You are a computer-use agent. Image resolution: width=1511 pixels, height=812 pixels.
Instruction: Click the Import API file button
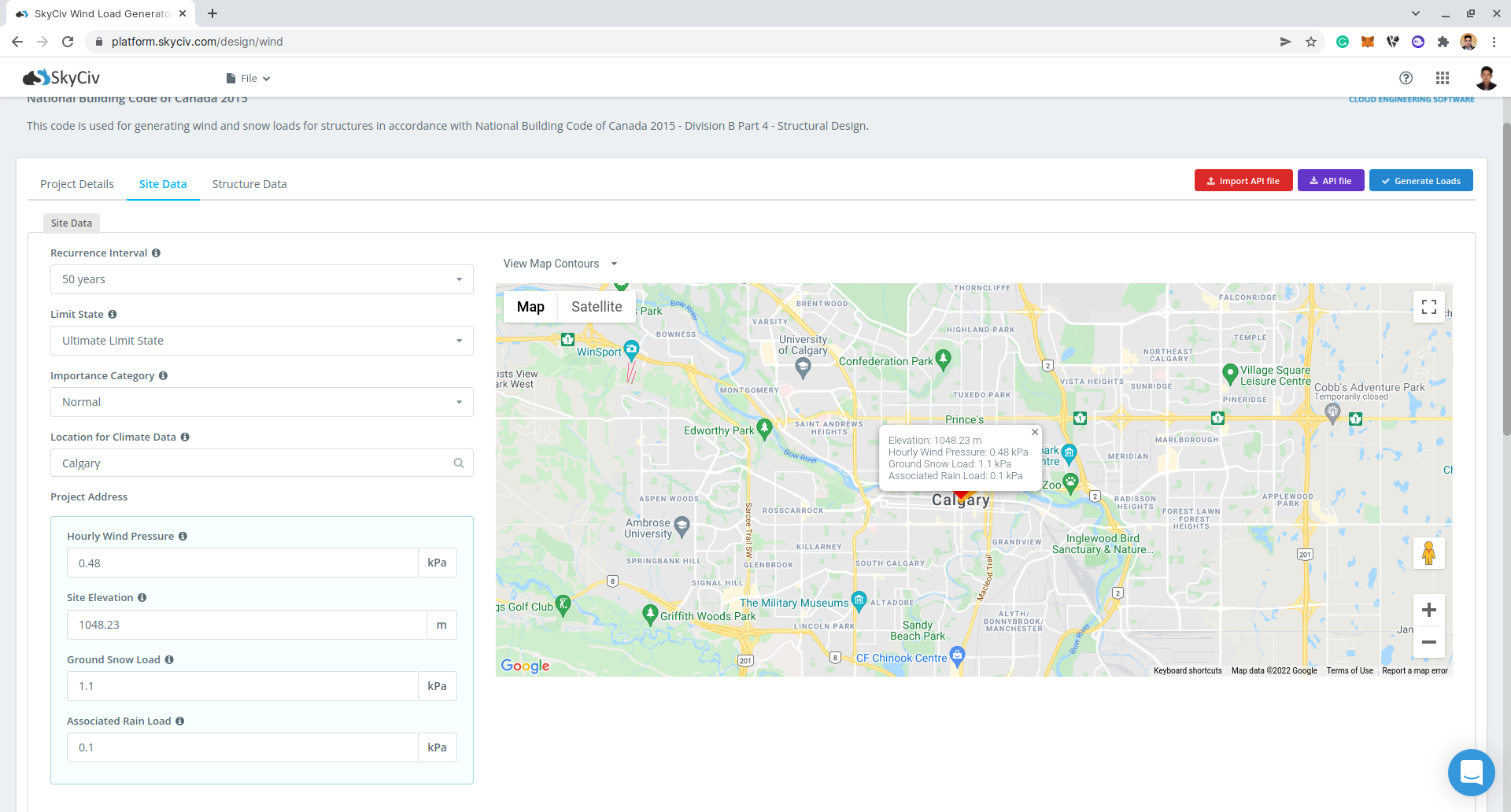click(1243, 181)
